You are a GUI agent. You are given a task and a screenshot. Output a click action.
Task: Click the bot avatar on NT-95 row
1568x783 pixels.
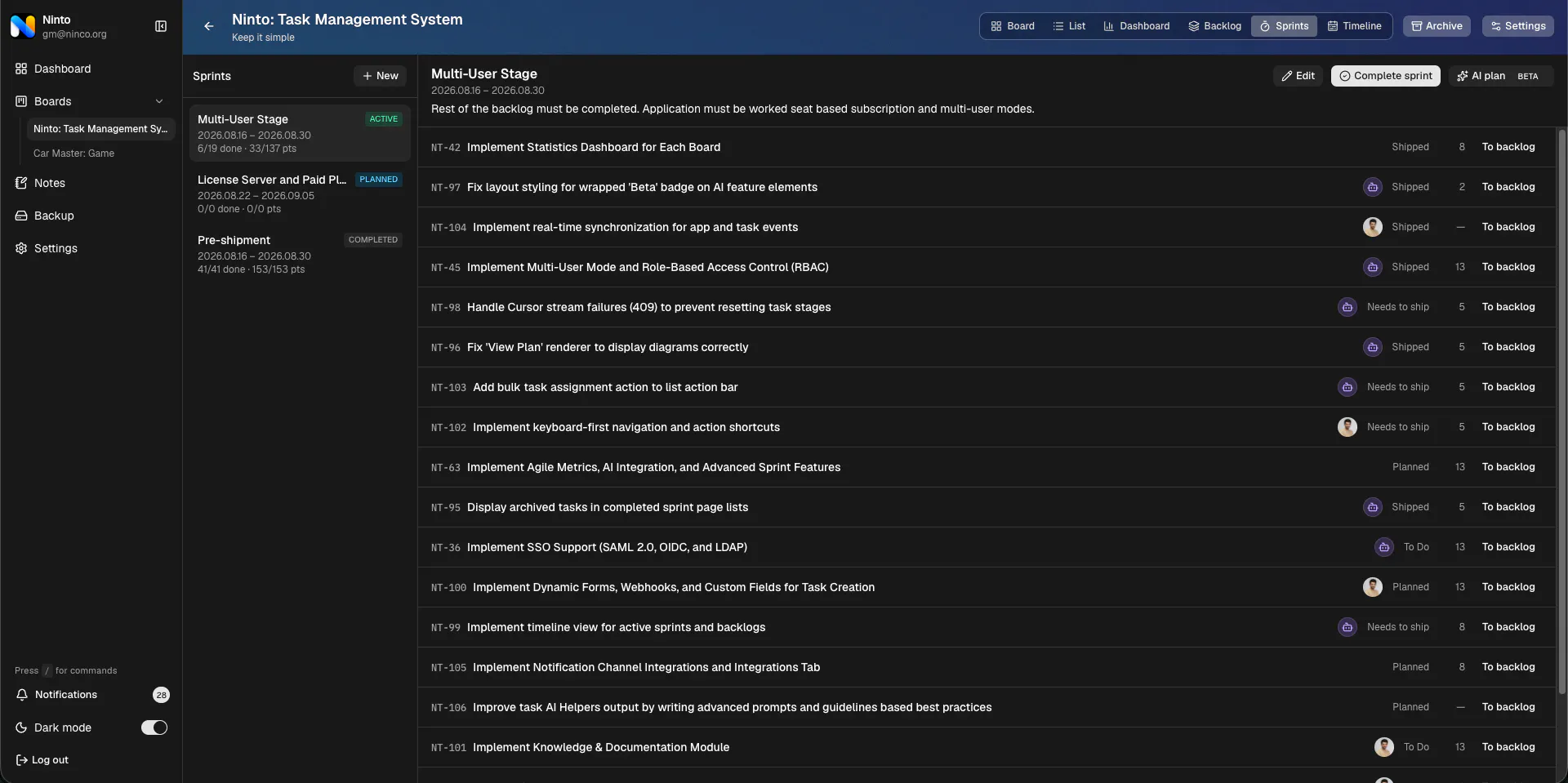pyautogui.click(x=1373, y=507)
